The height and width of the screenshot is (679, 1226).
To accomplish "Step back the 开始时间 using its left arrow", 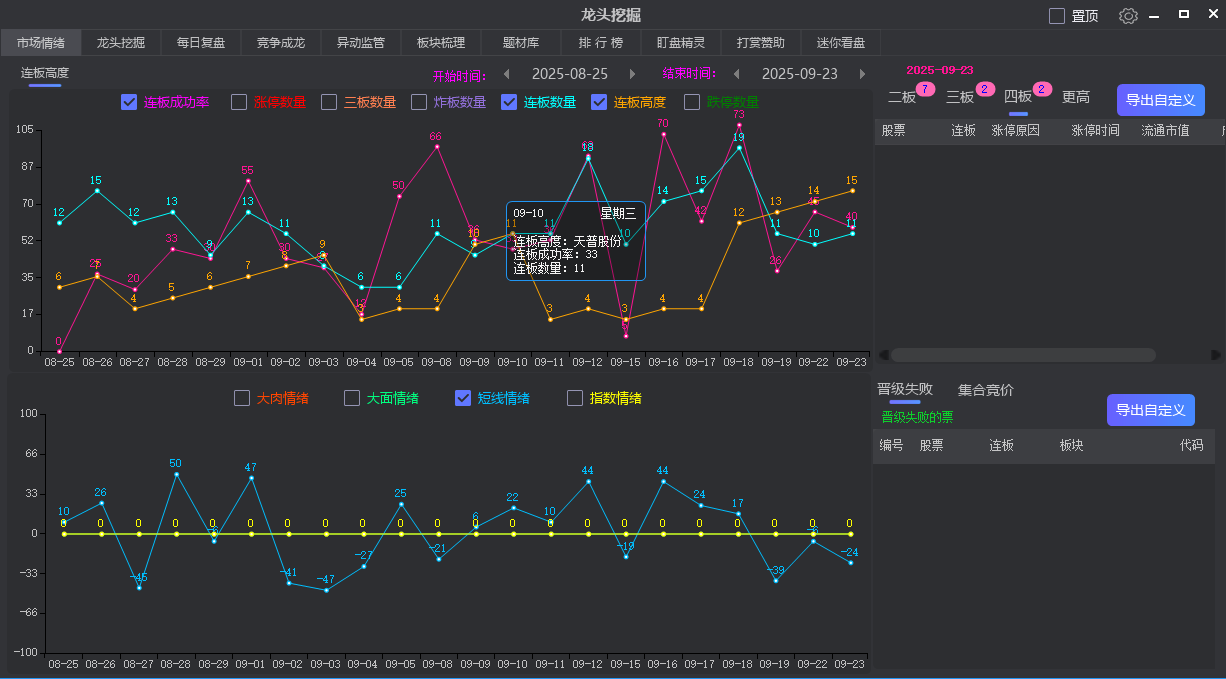I will 508,74.
